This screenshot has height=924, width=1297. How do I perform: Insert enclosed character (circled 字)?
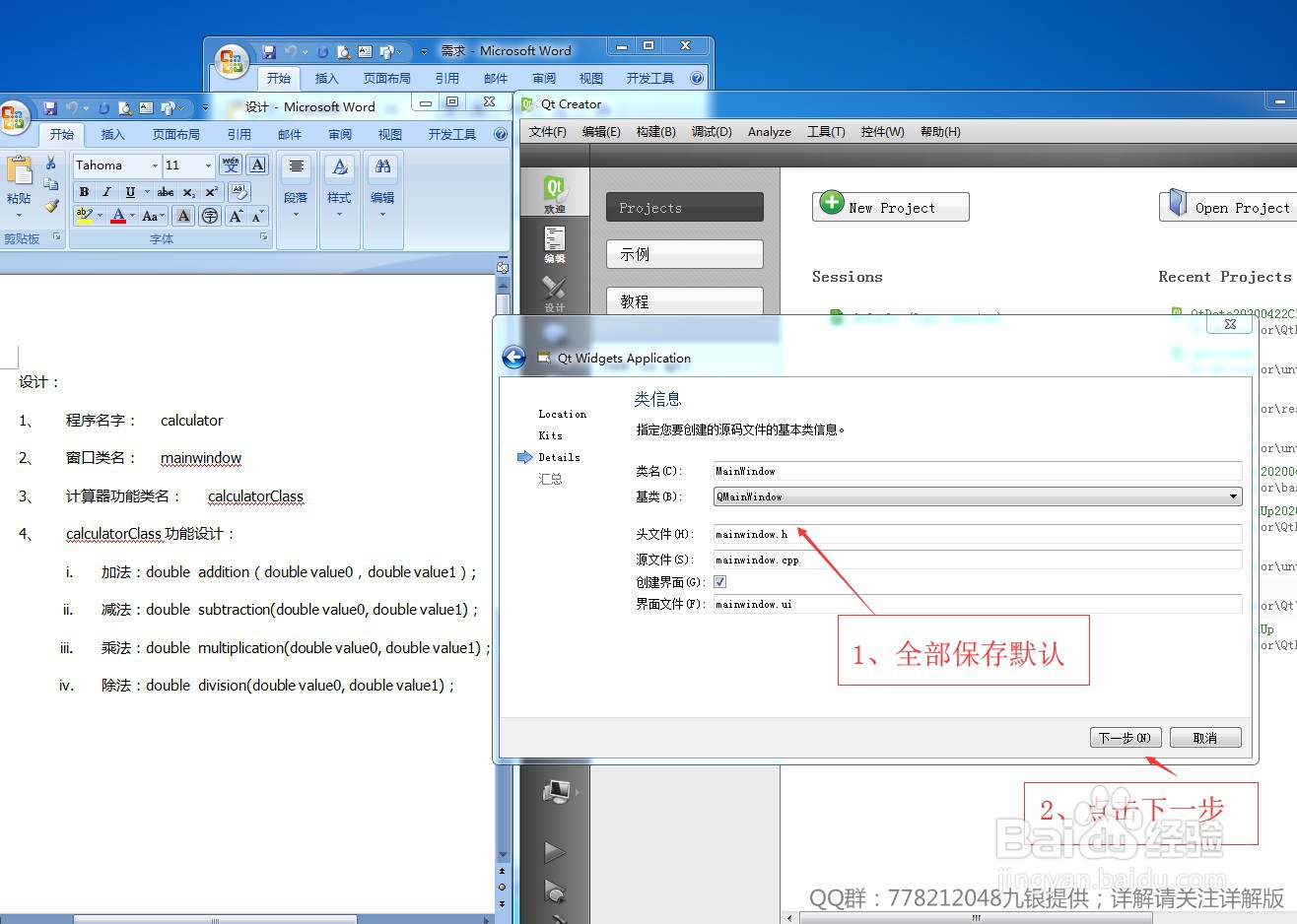click(x=210, y=216)
